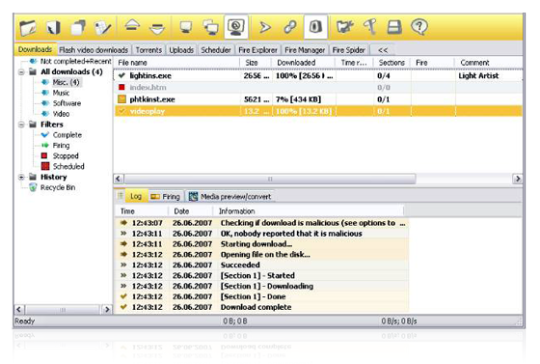Click the floppy disk save icon
540x364 pixels.
coord(394,27)
